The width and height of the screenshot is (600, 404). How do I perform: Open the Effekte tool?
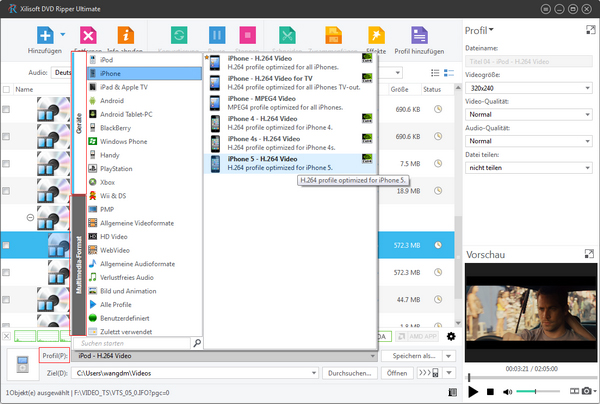point(376,36)
